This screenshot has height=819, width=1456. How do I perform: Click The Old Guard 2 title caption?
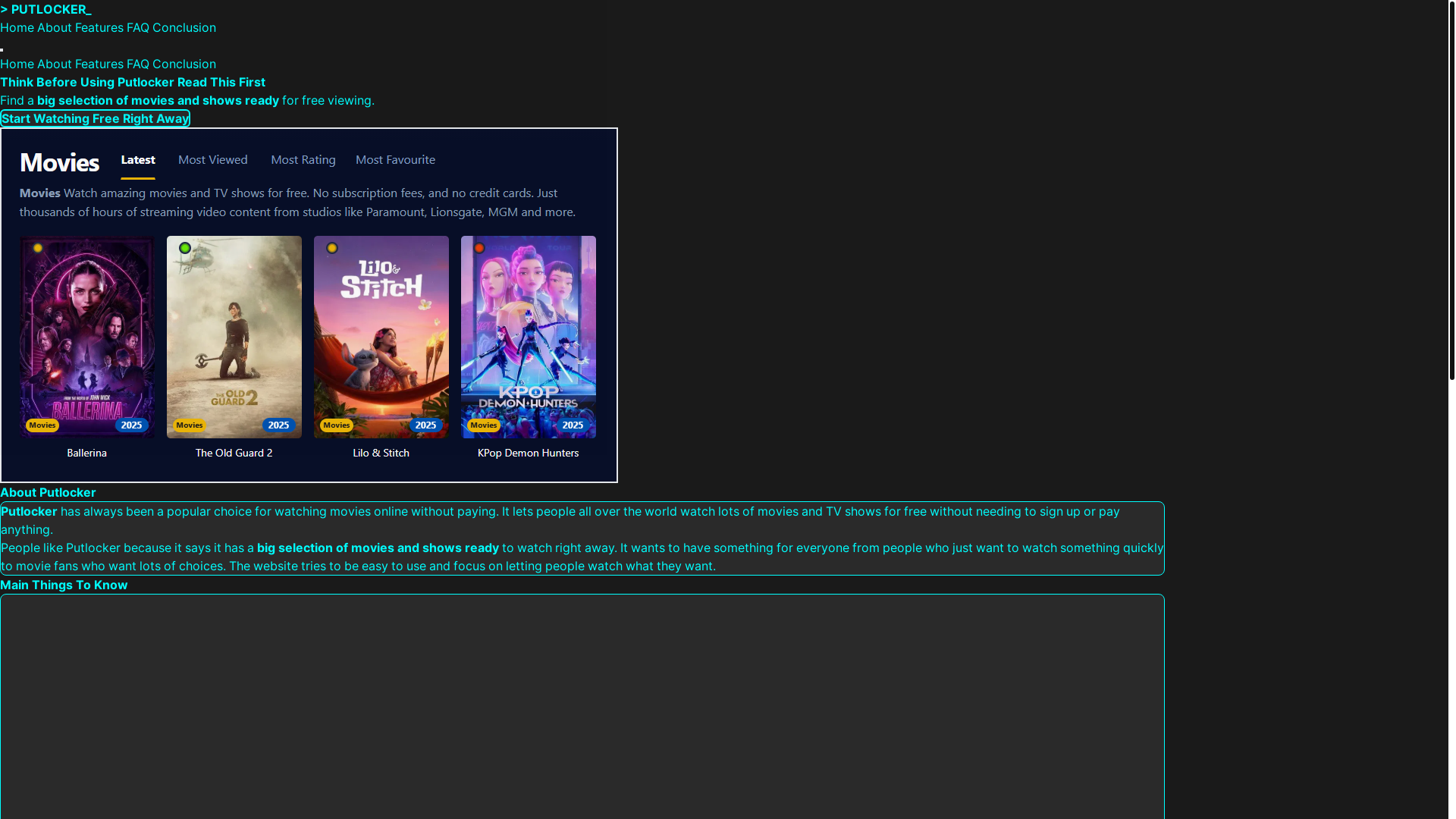(x=234, y=453)
